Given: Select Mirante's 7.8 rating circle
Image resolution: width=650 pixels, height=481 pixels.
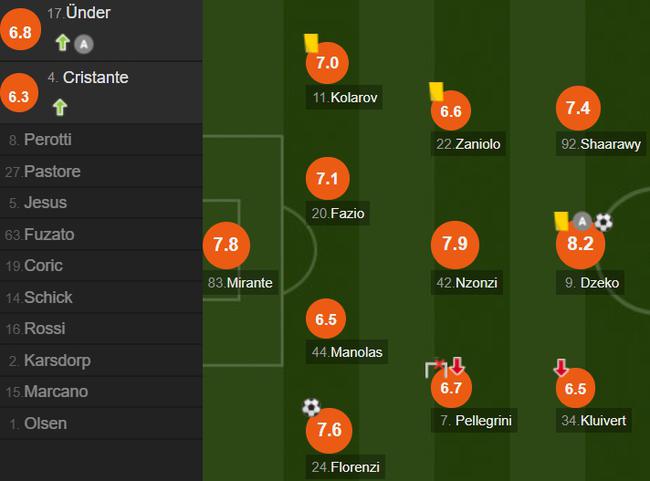Looking at the screenshot, I should click(x=226, y=245).
